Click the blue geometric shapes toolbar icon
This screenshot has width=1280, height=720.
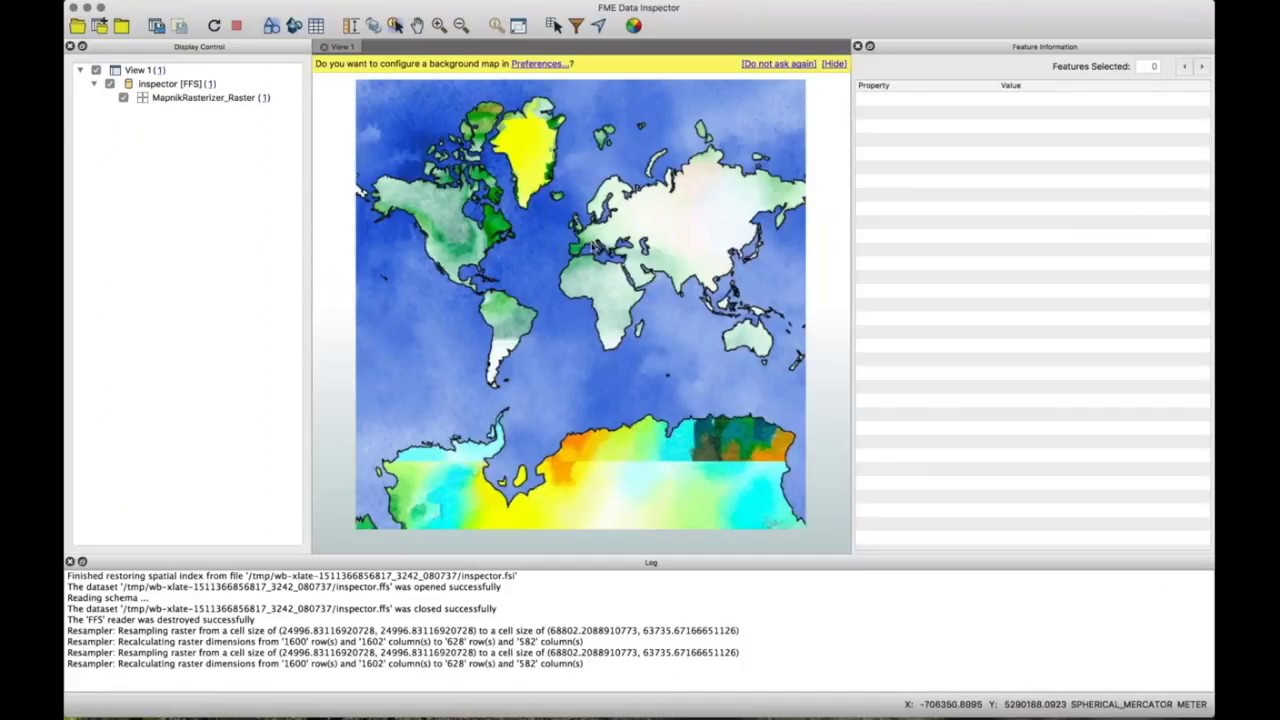[272, 26]
